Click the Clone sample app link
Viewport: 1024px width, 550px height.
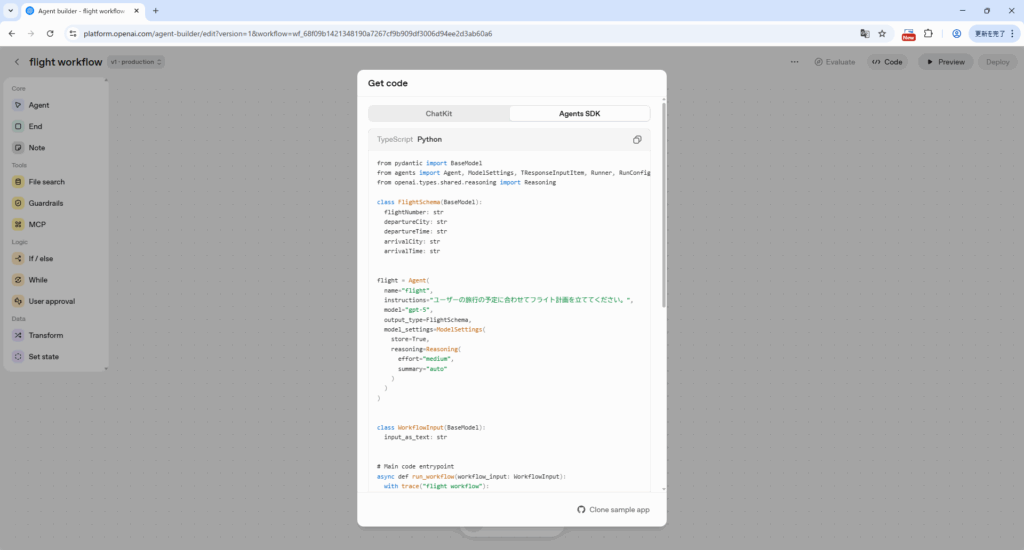point(613,510)
